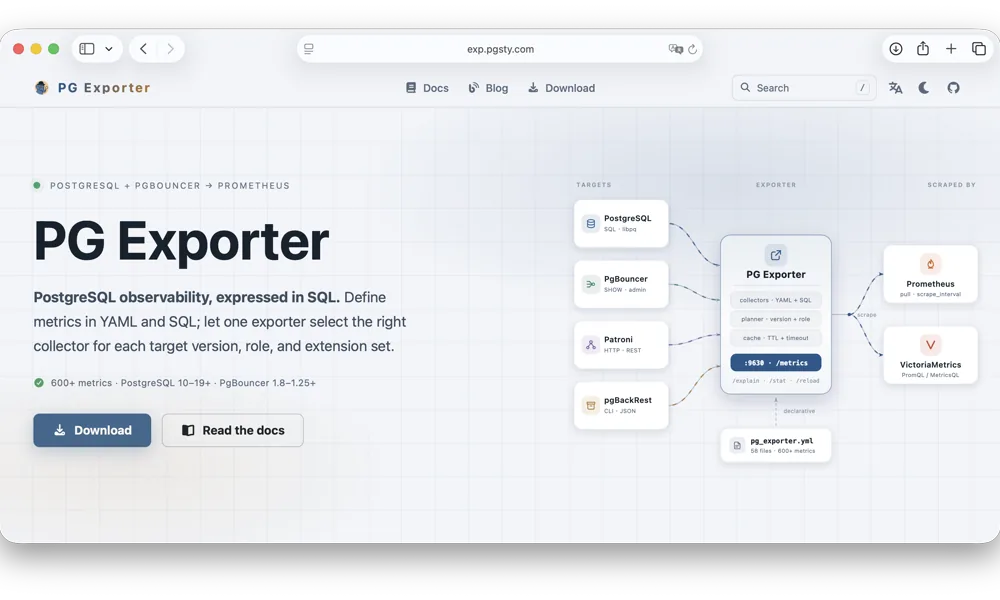Click the TARGETS column label
The image size is (1000, 600).
(x=594, y=185)
